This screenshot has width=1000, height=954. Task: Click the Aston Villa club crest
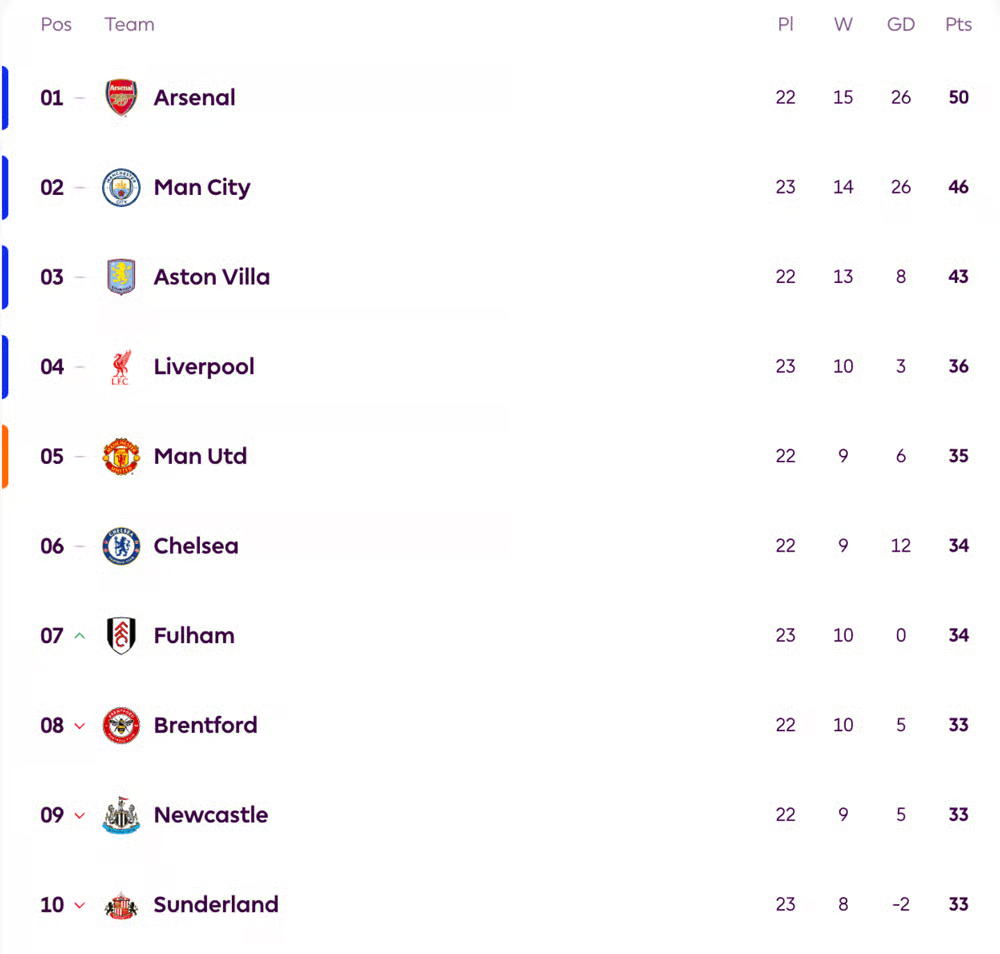[120, 277]
